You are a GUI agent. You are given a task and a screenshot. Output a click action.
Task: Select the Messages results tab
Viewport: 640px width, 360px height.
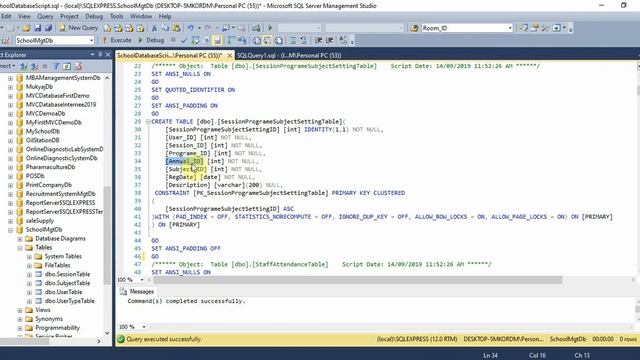click(x=137, y=291)
